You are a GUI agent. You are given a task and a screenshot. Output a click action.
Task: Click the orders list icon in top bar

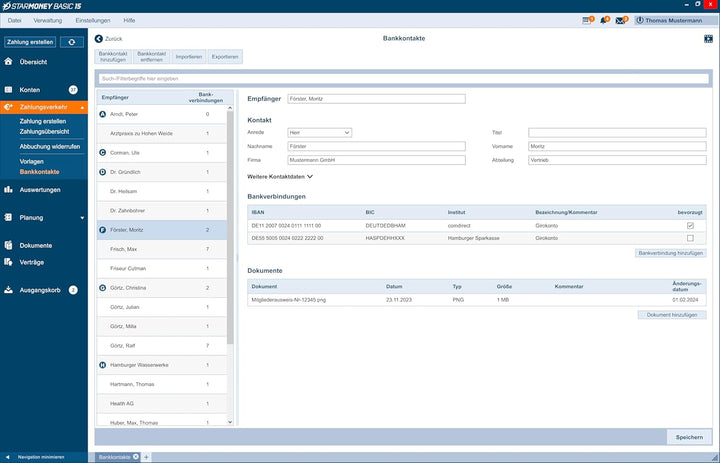(x=587, y=21)
